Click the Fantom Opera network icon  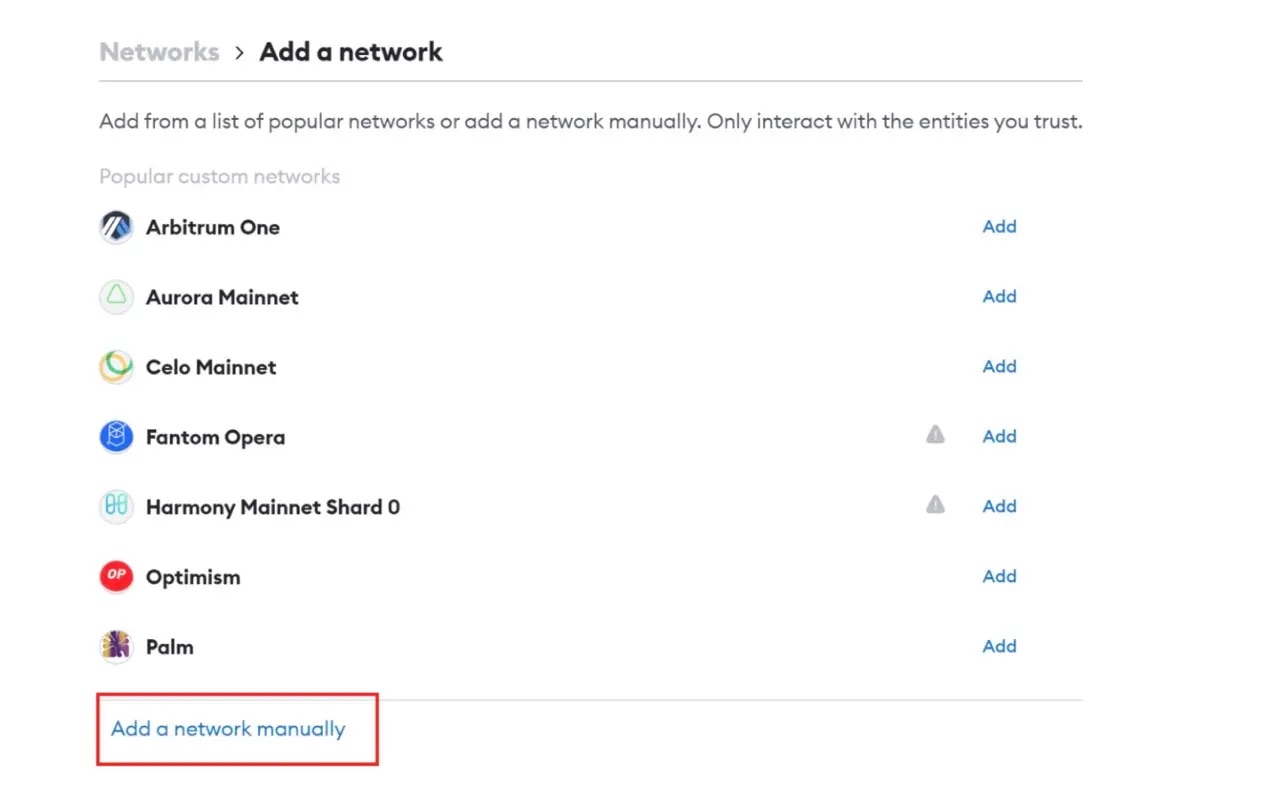coord(116,437)
